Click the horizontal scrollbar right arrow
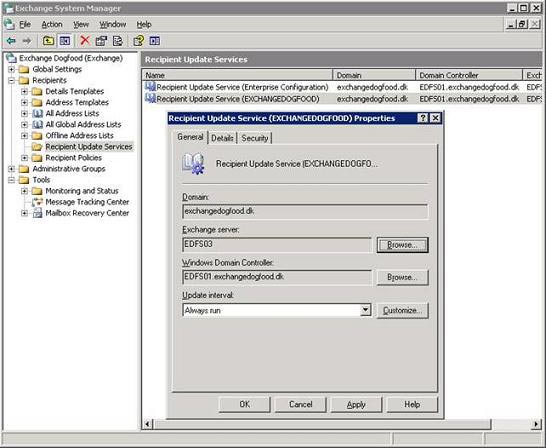Image resolution: width=546 pixels, height=448 pixels. (536, 424)
